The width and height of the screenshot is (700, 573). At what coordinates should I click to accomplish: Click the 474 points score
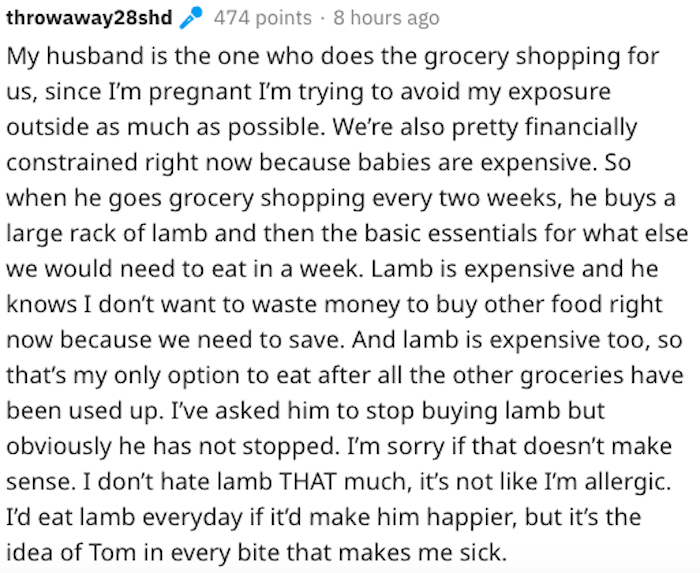pyautogui.click(x=262, y=18)
